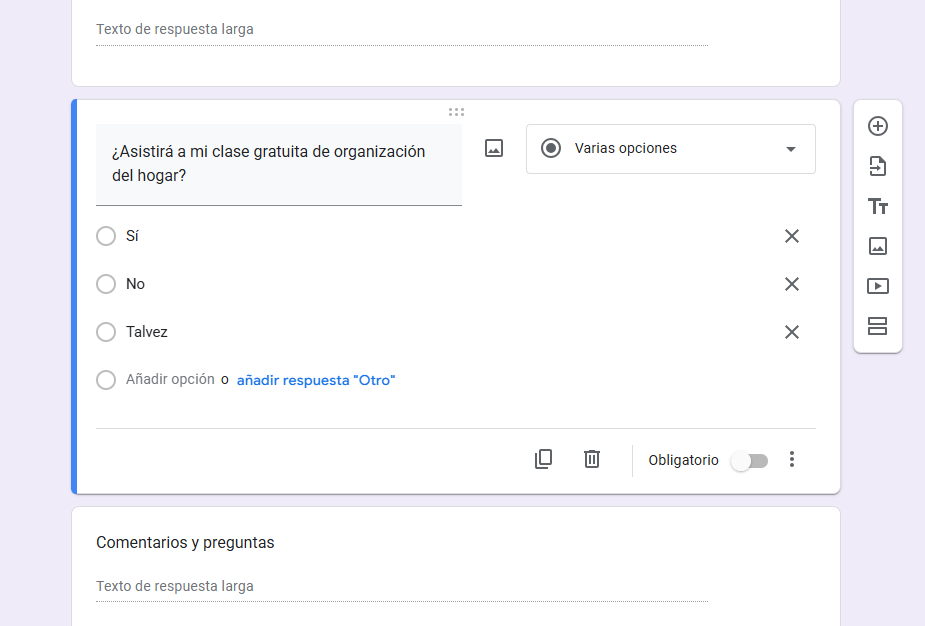Toggle the Obligatorio switch
Screen dimensions: 925x626
click(750, 460)
